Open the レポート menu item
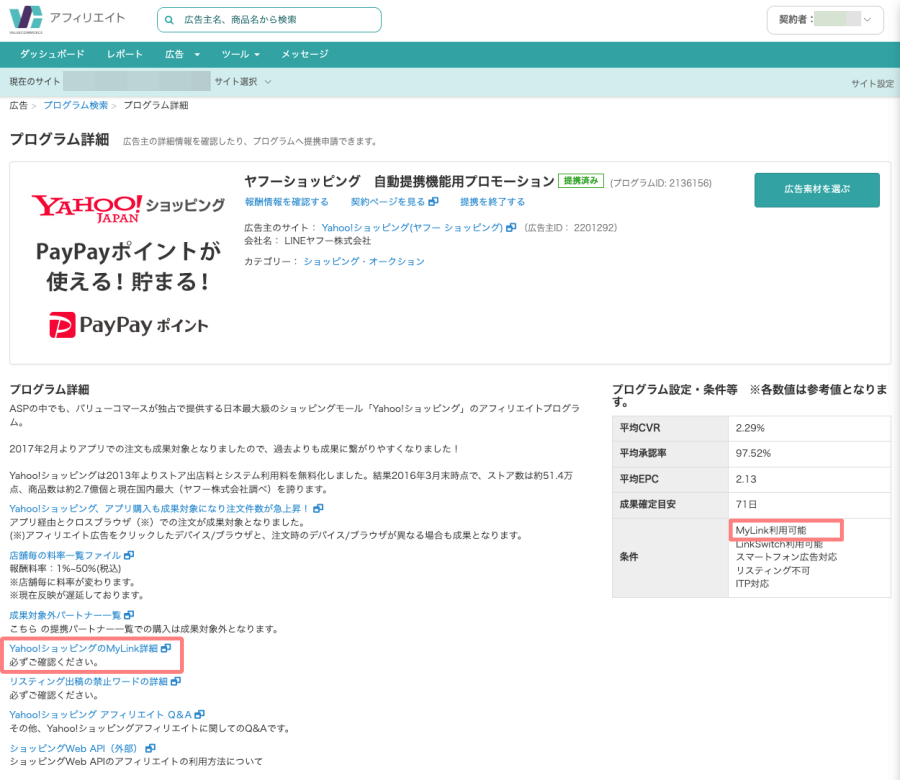 [125, 54]
